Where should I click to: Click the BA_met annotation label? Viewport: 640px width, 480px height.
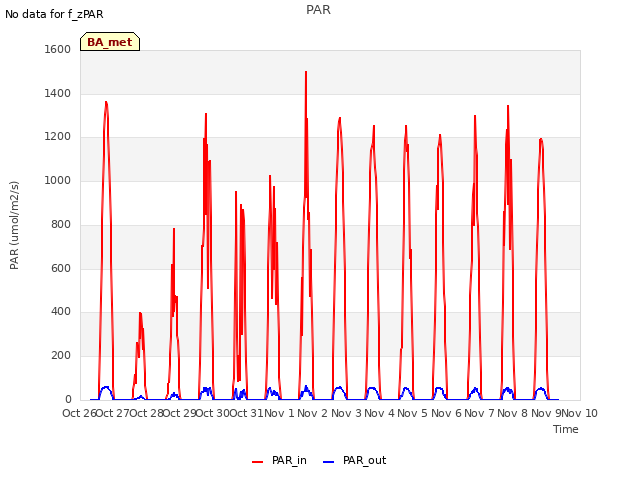click(x=110, y=42)
